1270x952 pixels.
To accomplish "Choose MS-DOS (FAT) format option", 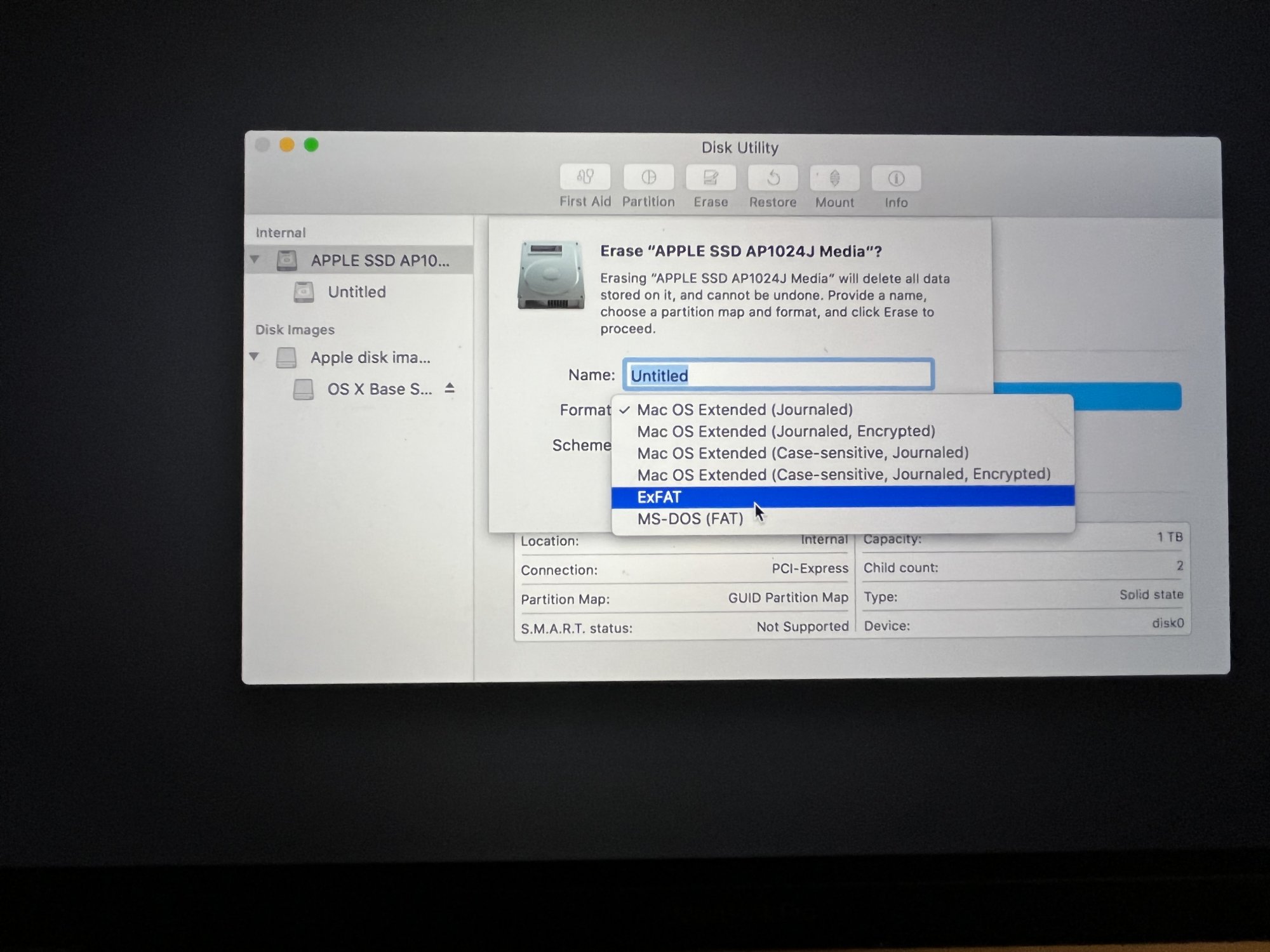I will click(690, 519).
